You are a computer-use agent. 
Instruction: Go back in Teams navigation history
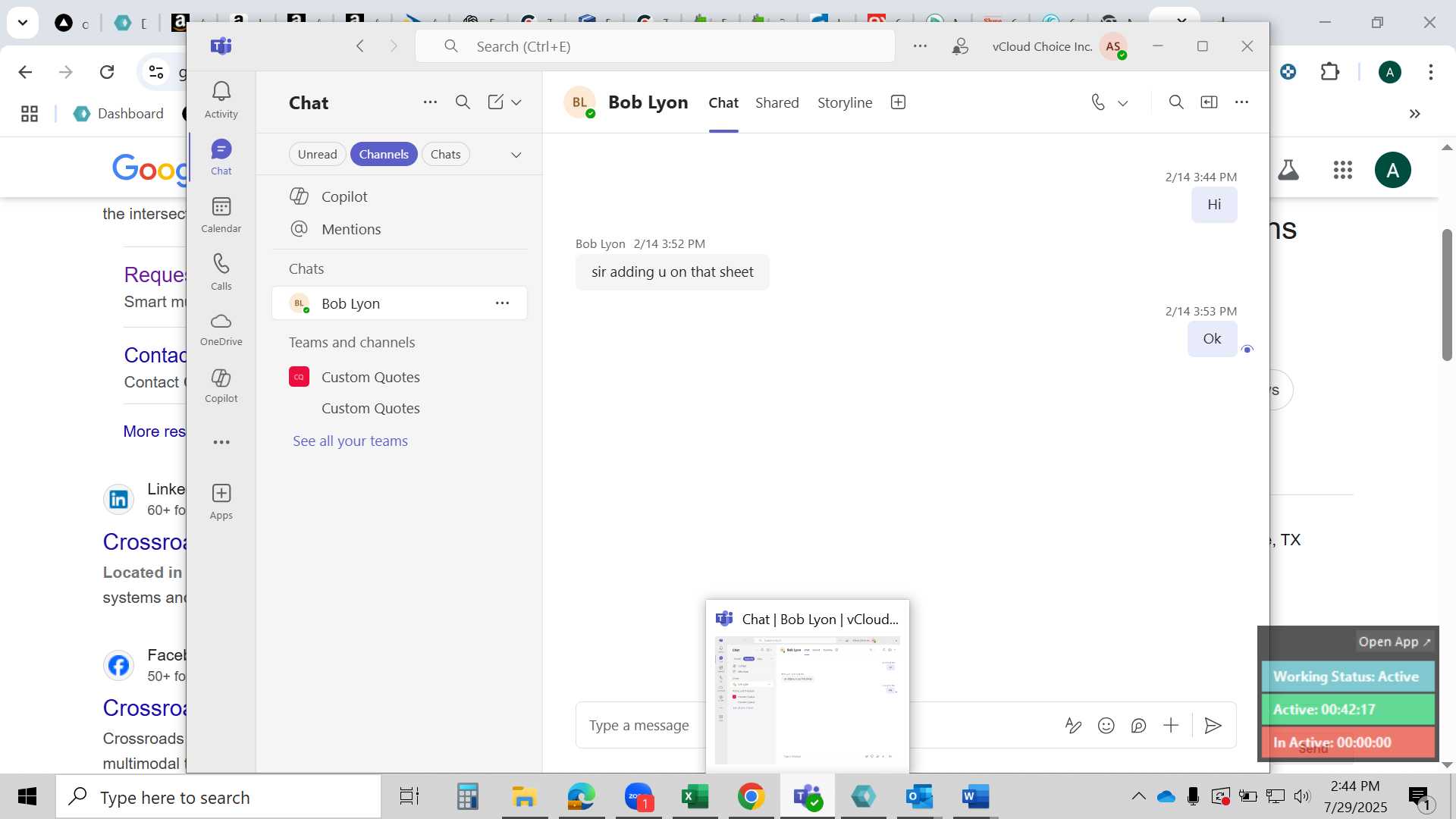click(x=360, y=46)
